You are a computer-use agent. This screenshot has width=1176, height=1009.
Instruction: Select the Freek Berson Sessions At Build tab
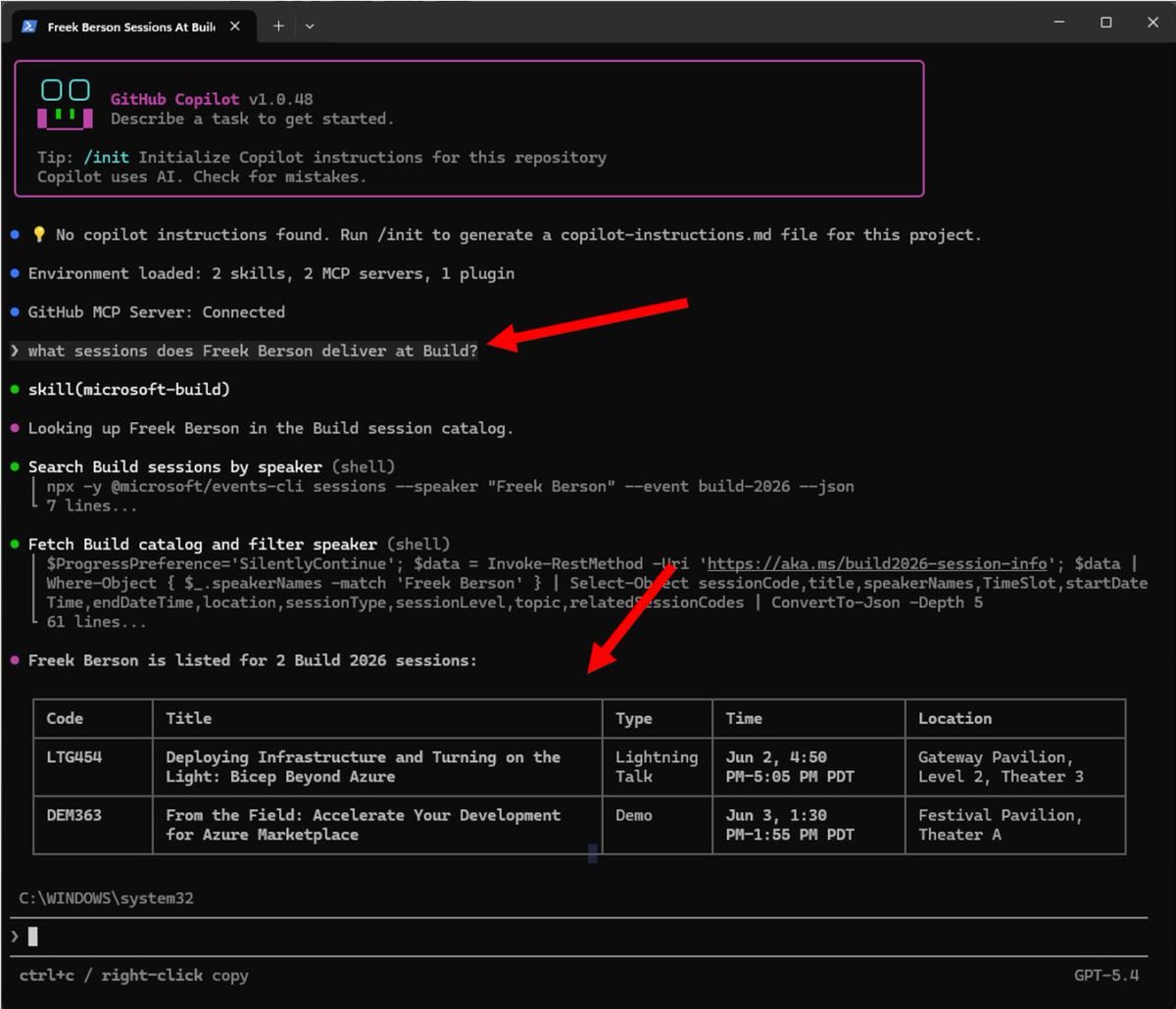coord(134,26)
